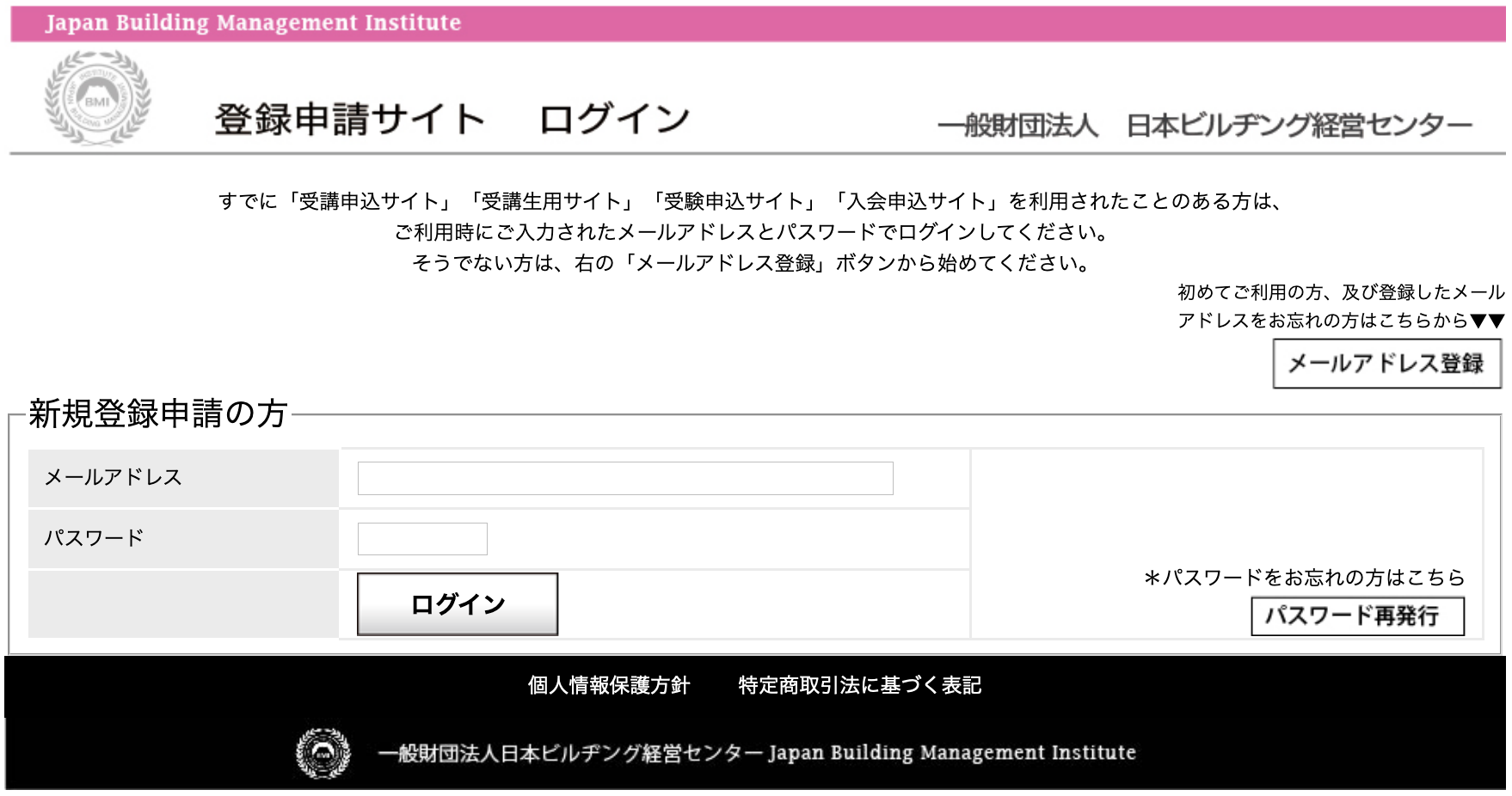Viewport: 1512px width, 796px height.
Task: Click the 登録申請サイト ログイン heading
Action: click(452, 119)
